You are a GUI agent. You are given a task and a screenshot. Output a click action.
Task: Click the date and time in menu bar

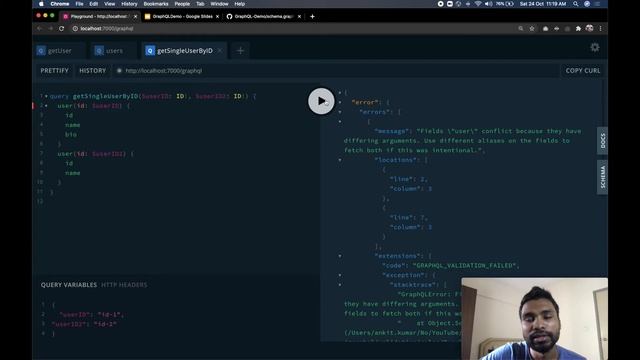pos(543,4)
